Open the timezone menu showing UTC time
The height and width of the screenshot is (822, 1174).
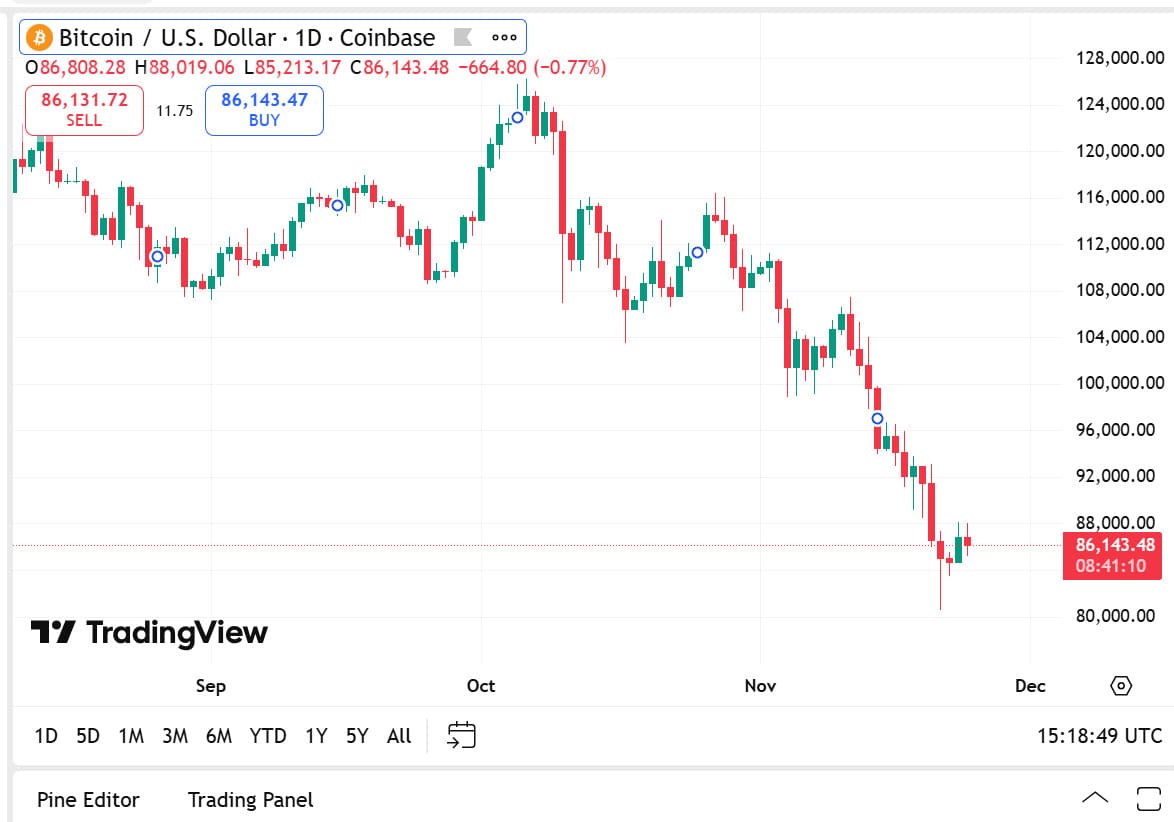click(x=1099, y=736)
